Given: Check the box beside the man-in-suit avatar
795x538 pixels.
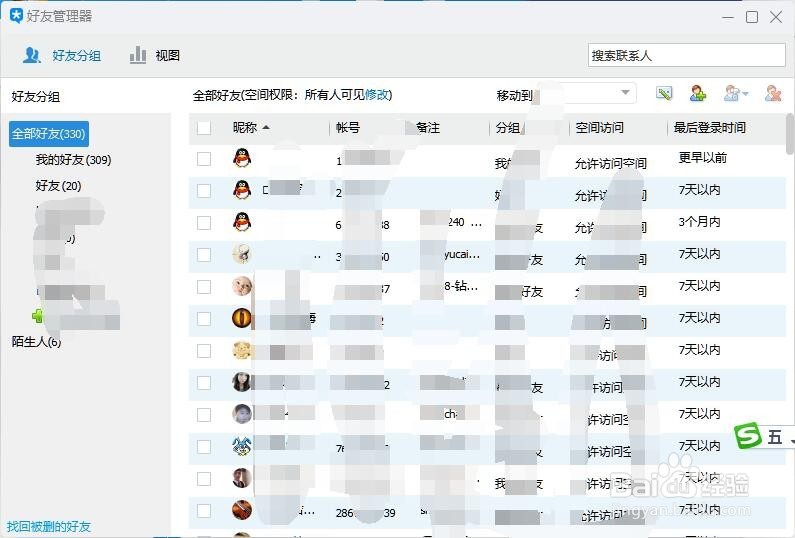Looking at the screenshot, I should coord(204,479).
